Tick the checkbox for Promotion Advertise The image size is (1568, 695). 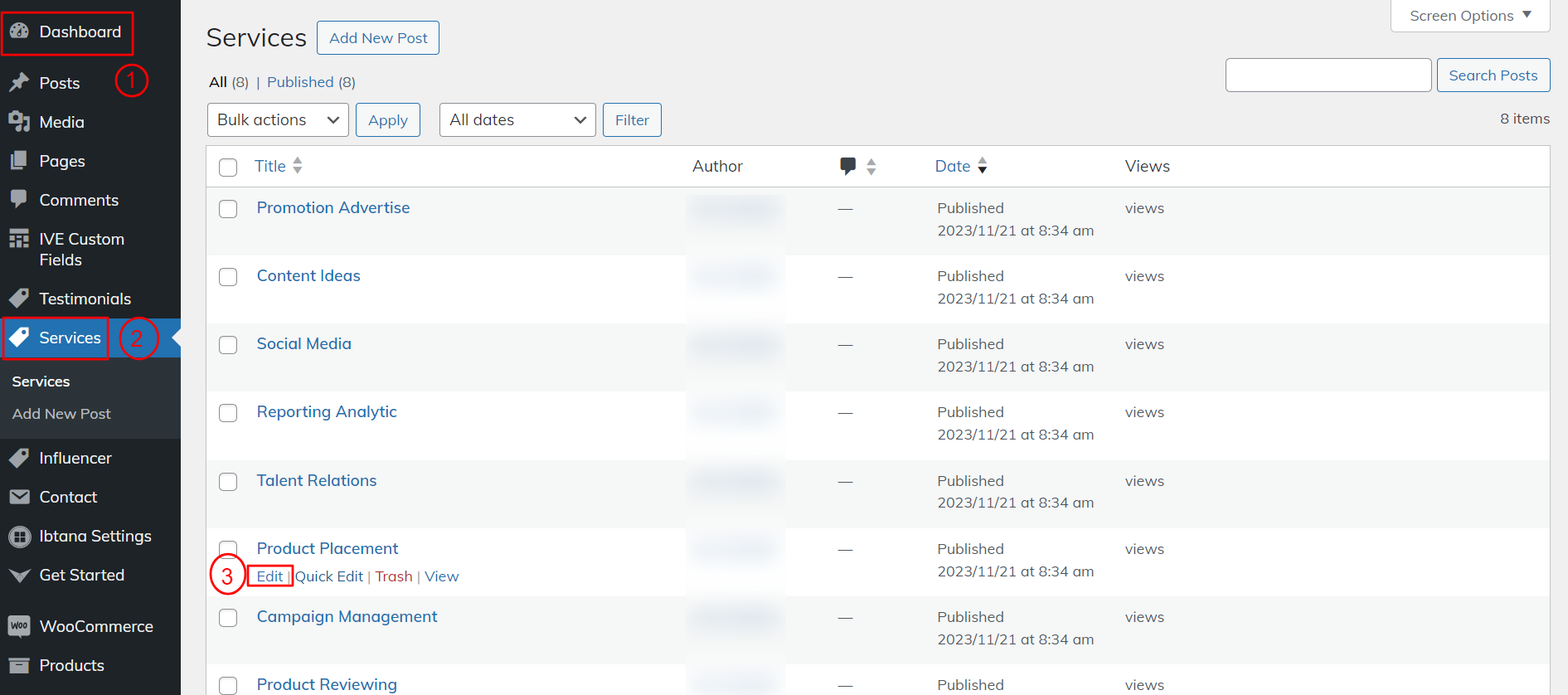click(228, 209)
